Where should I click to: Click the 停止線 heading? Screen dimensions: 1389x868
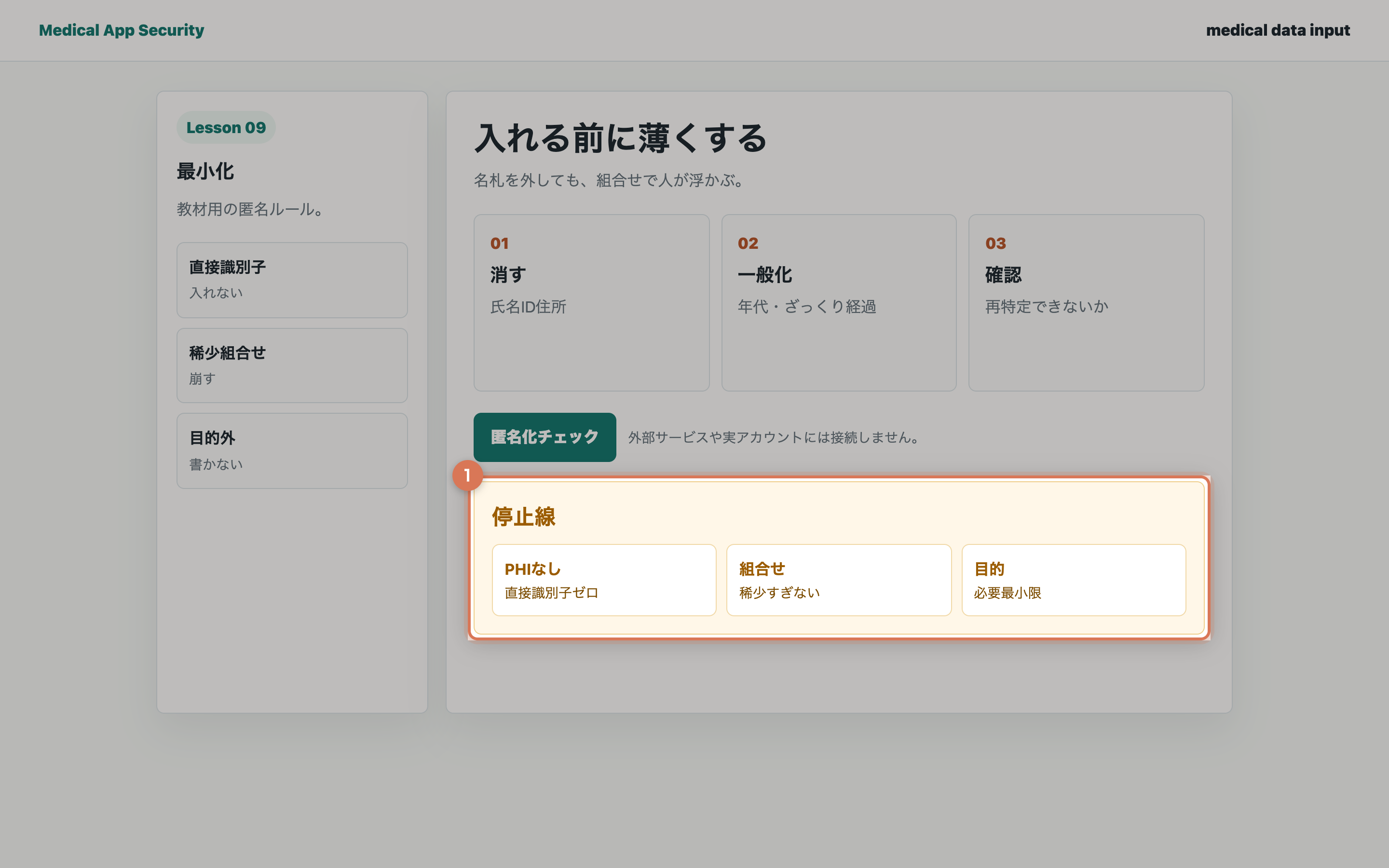(523, 516)
